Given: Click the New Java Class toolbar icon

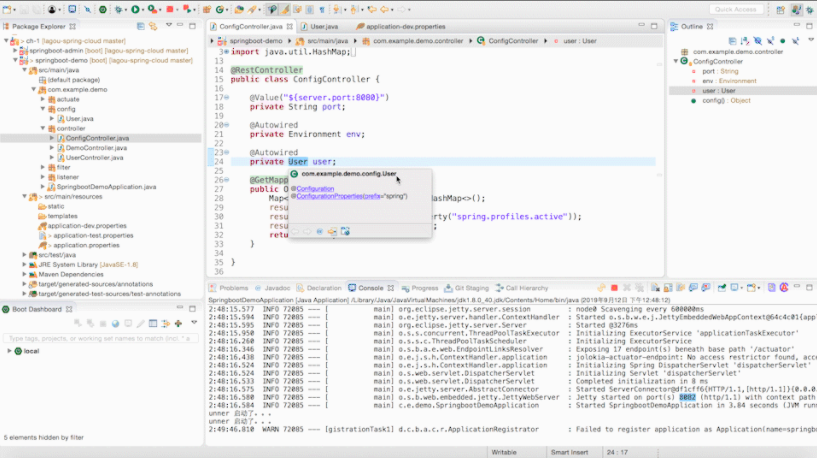Looking at the screenshot, I should (x=220, y=9).
